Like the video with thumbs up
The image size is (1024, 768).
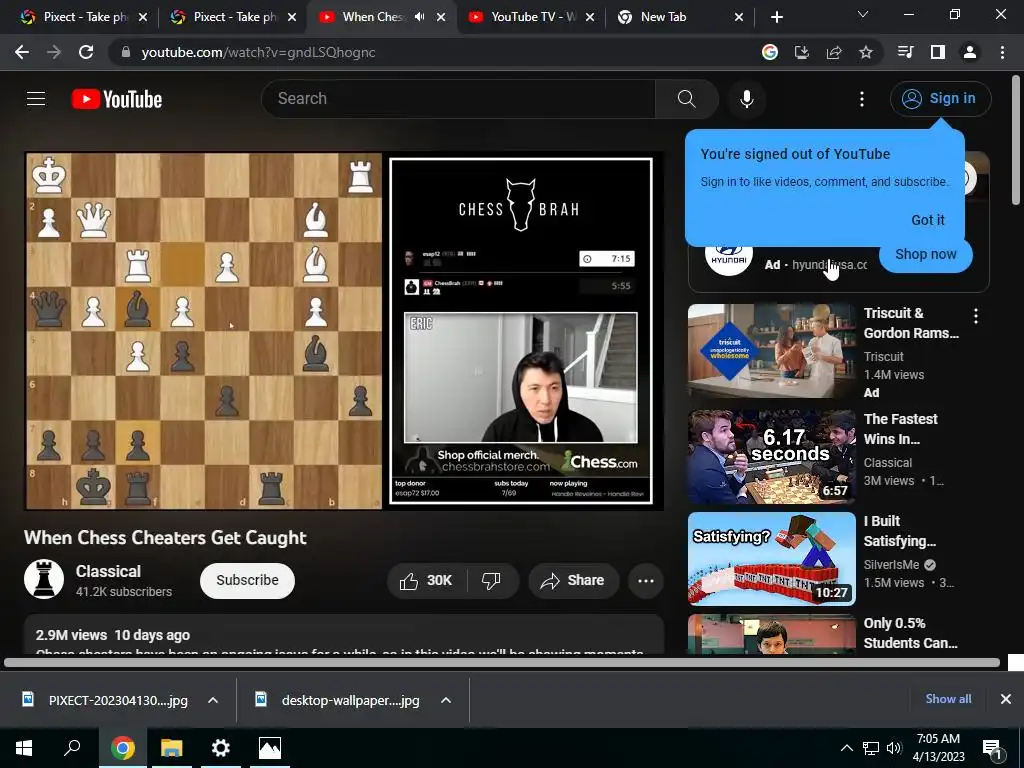426,581
